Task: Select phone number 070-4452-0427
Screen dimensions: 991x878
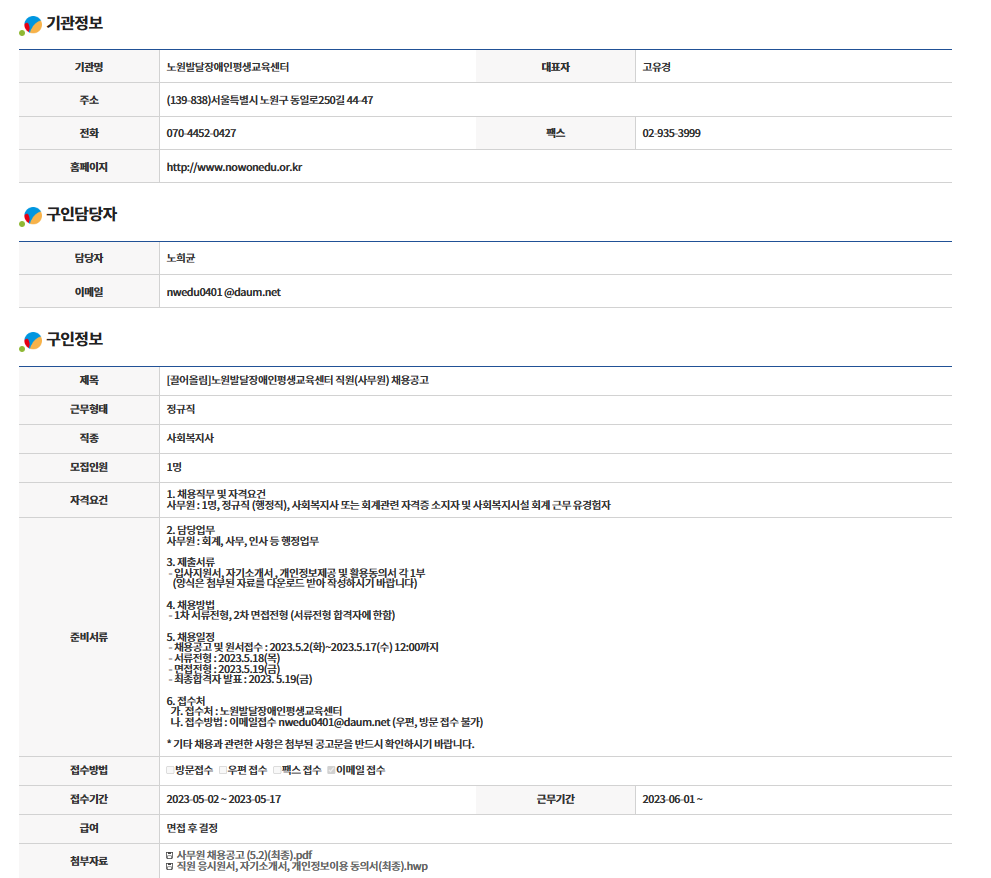Action: tap(201, 133)
